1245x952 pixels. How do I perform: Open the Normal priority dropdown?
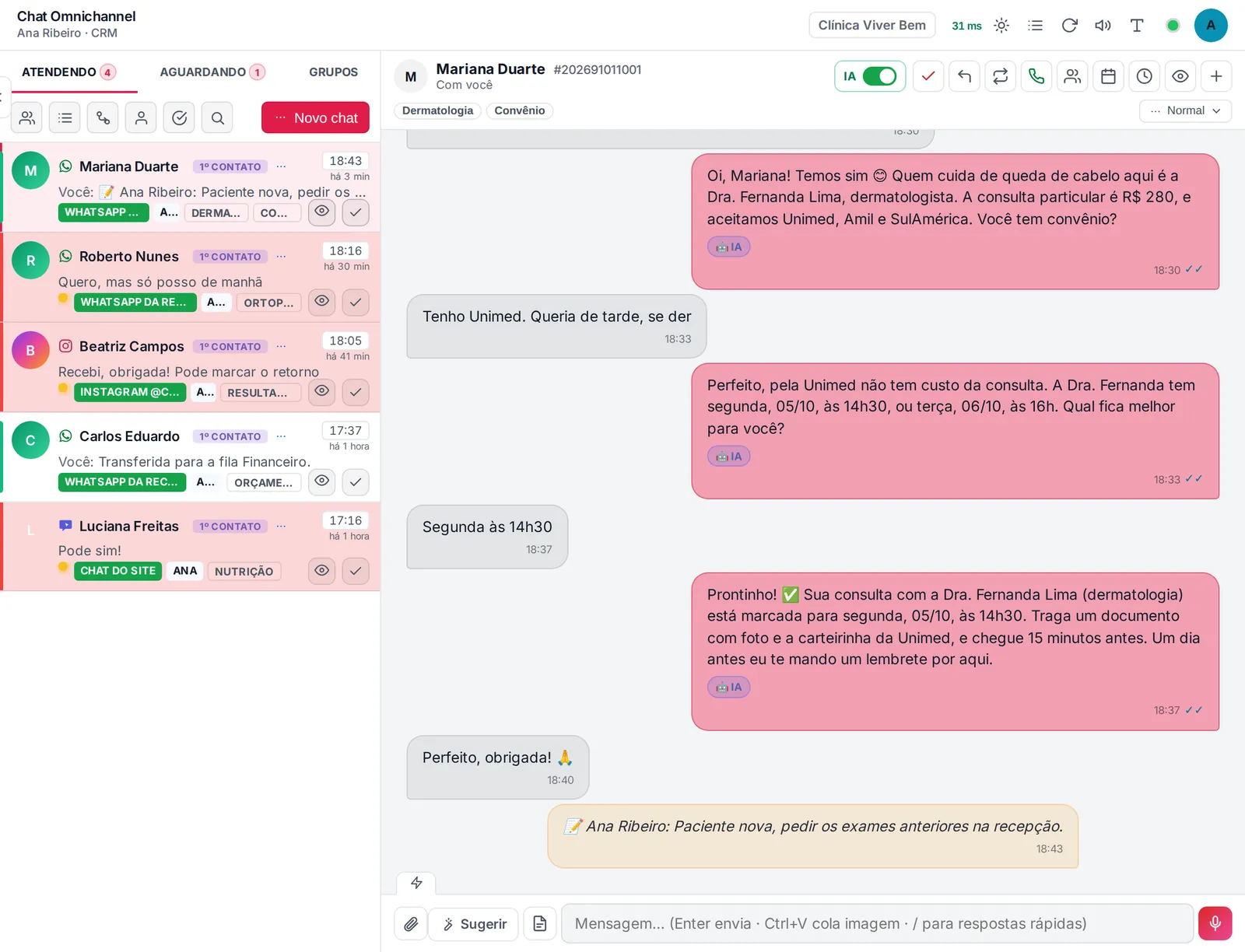(1185, 110)
